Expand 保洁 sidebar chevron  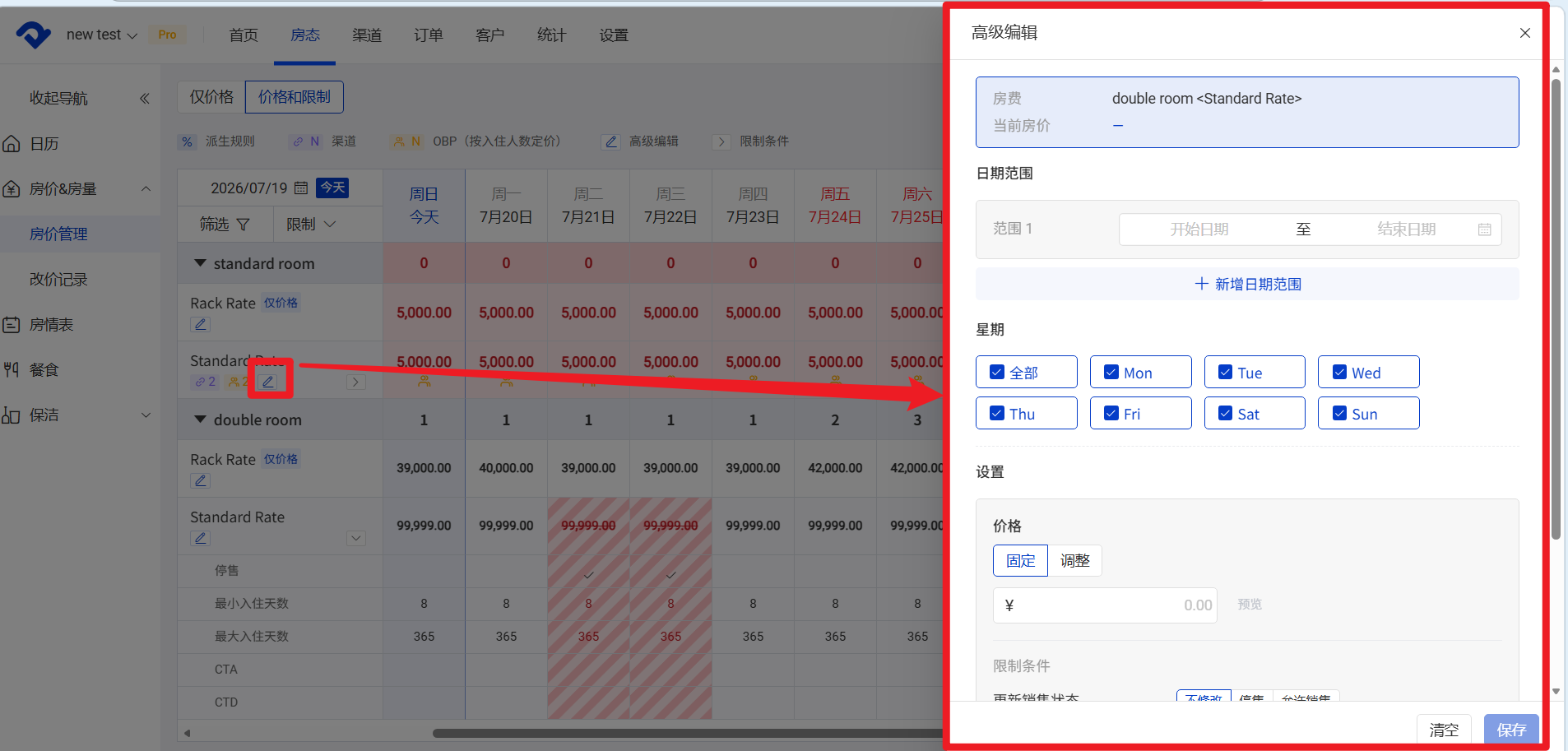pos(146,415)
